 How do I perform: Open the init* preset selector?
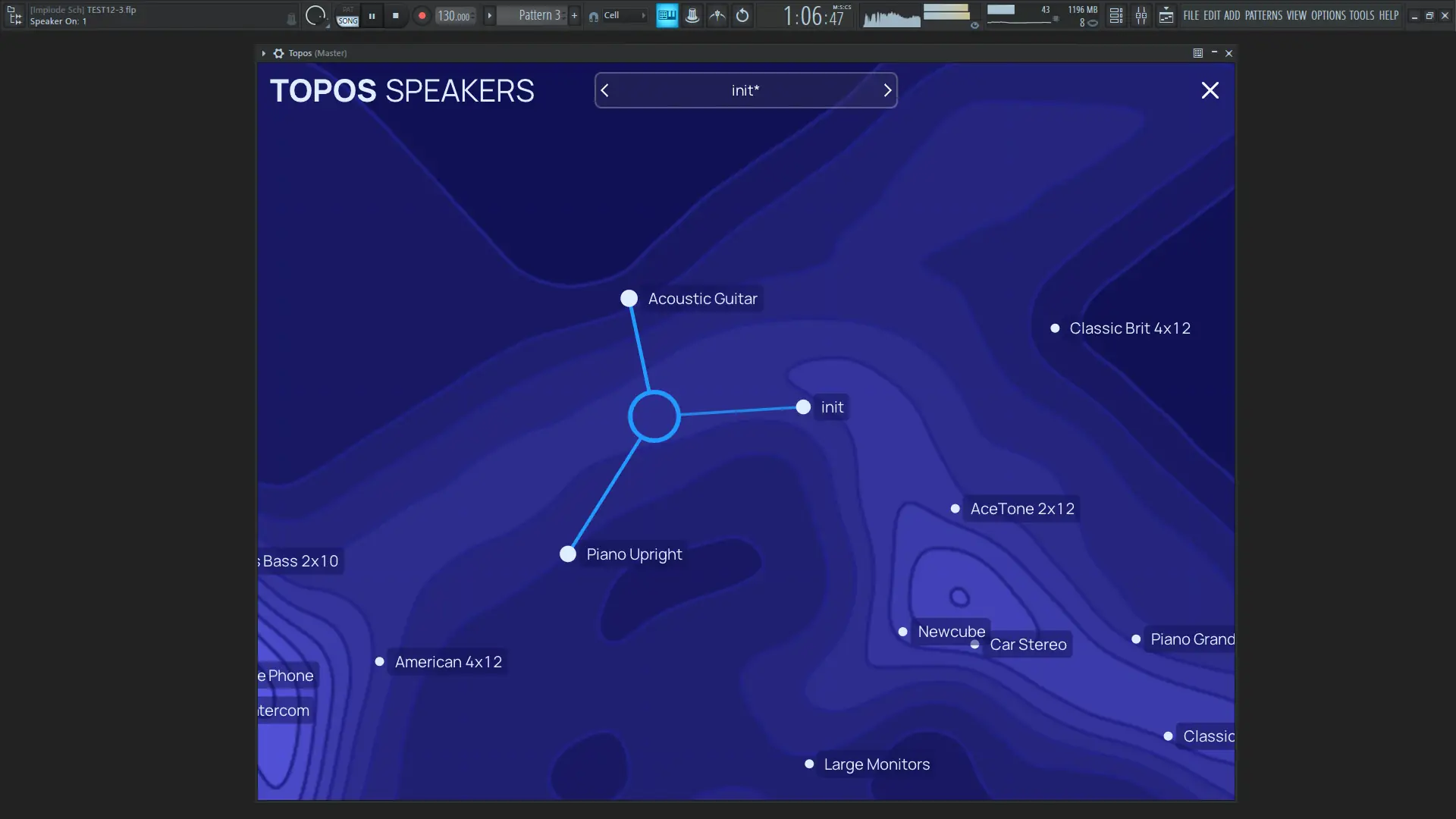click(x=745, y=90)
